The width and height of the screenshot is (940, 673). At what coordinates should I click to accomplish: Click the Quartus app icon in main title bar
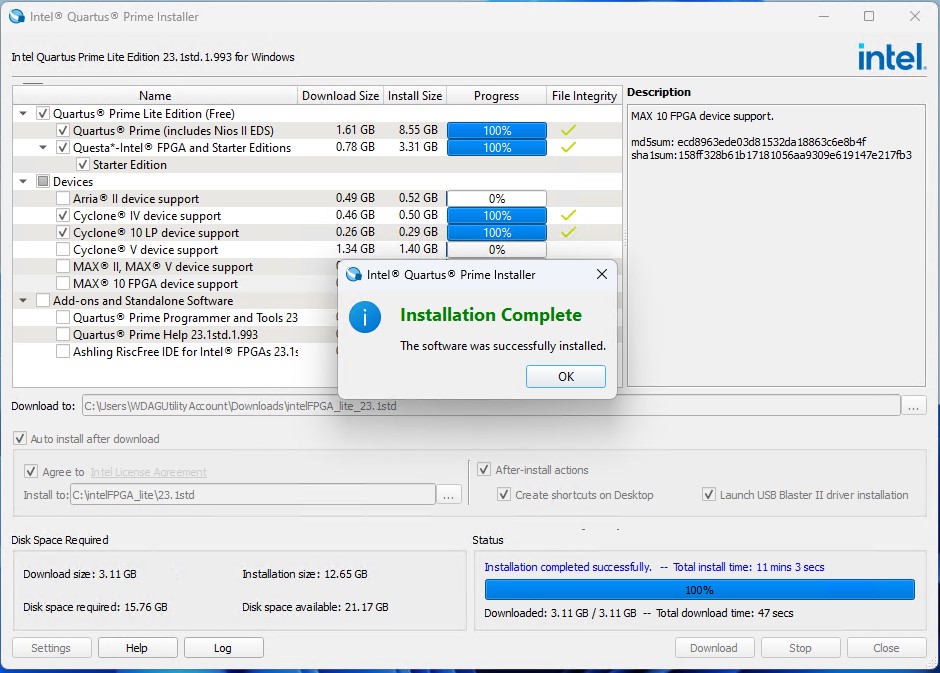coord(17,16)
